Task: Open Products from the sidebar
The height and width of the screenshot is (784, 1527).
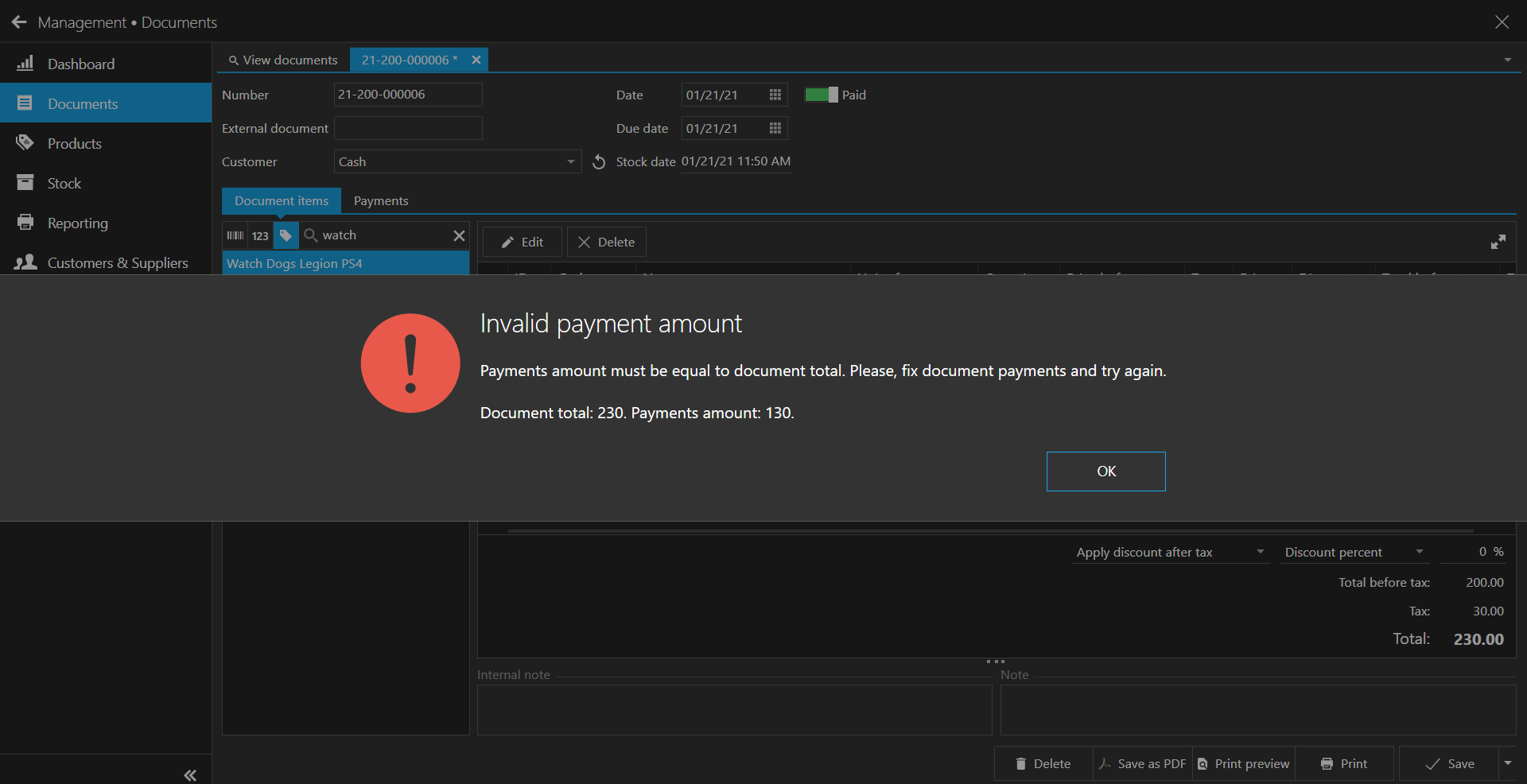Action: (74, 143)
